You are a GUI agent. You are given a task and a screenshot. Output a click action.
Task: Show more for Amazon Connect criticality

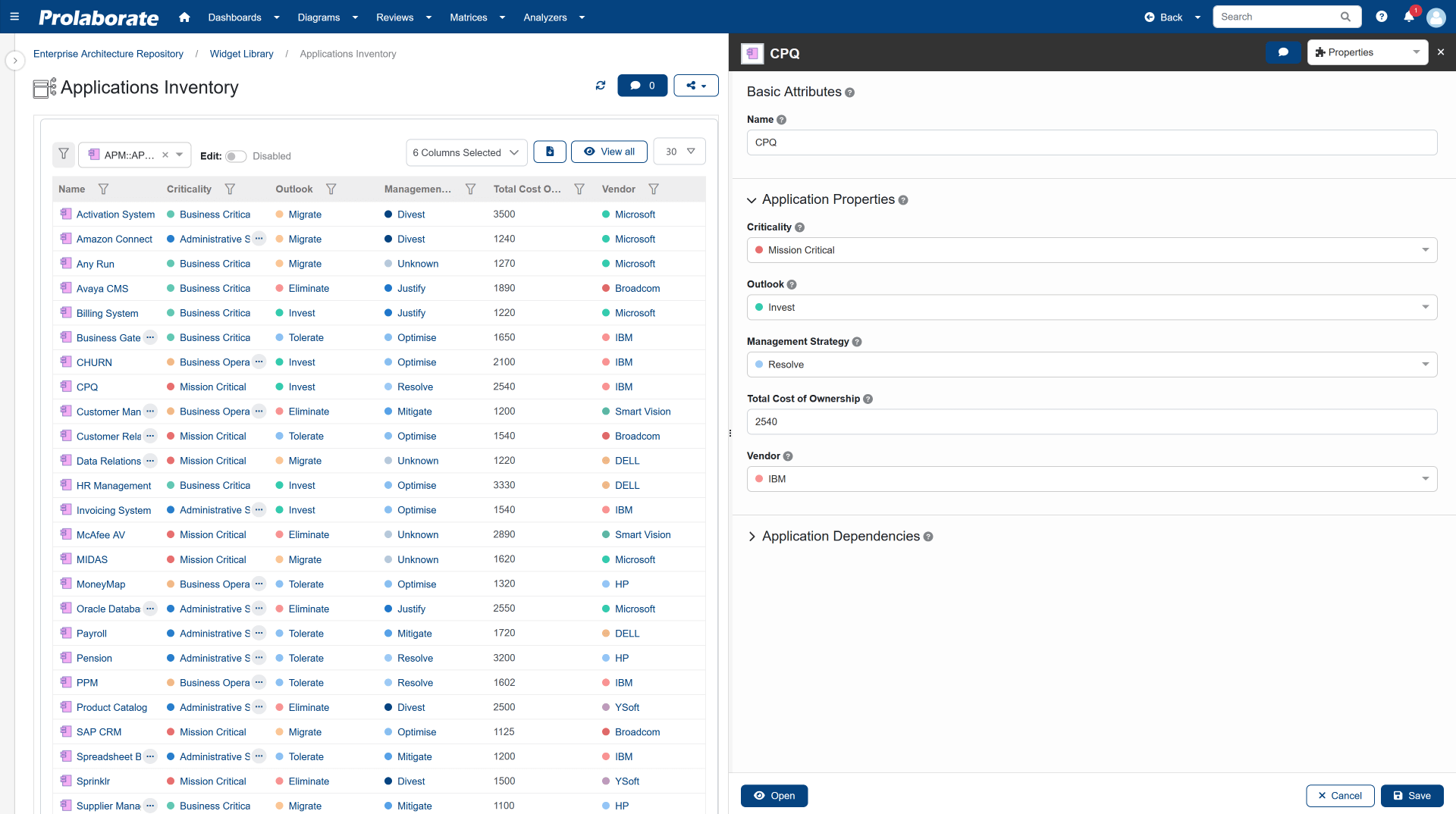click(259, 239)
